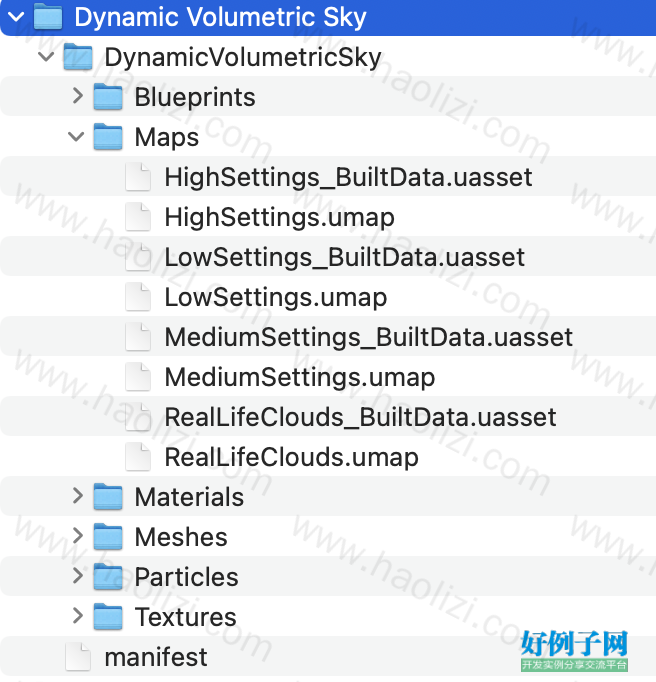The width and height of the screenshot is (656, 682).
Task: Expand the Particles folder chevron
Action: point(77,576)
